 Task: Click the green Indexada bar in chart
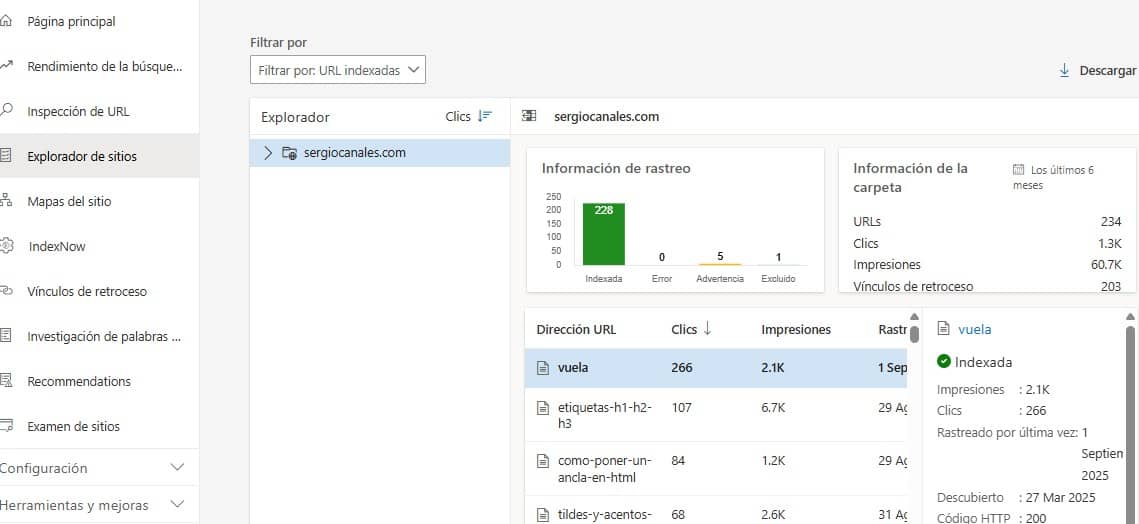(x=604, y=234)
